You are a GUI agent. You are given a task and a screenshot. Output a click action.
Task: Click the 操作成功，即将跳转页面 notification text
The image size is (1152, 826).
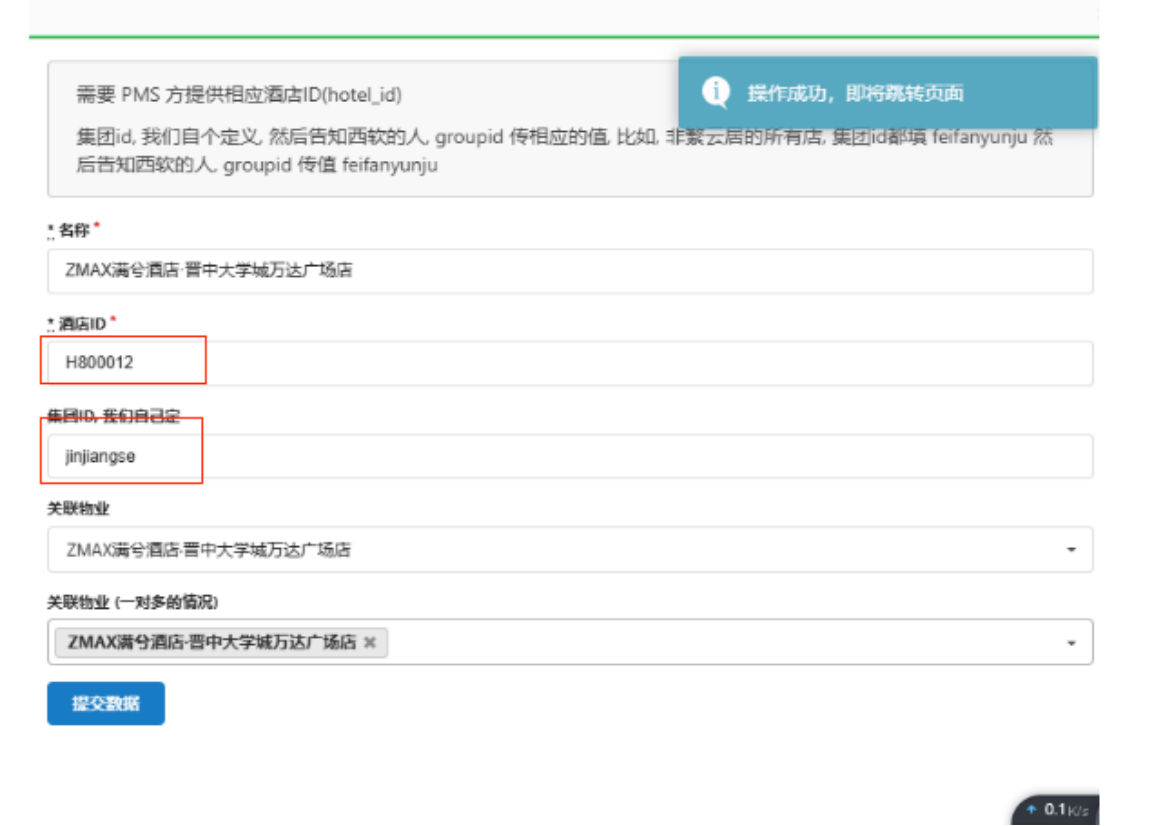[855, 93]
